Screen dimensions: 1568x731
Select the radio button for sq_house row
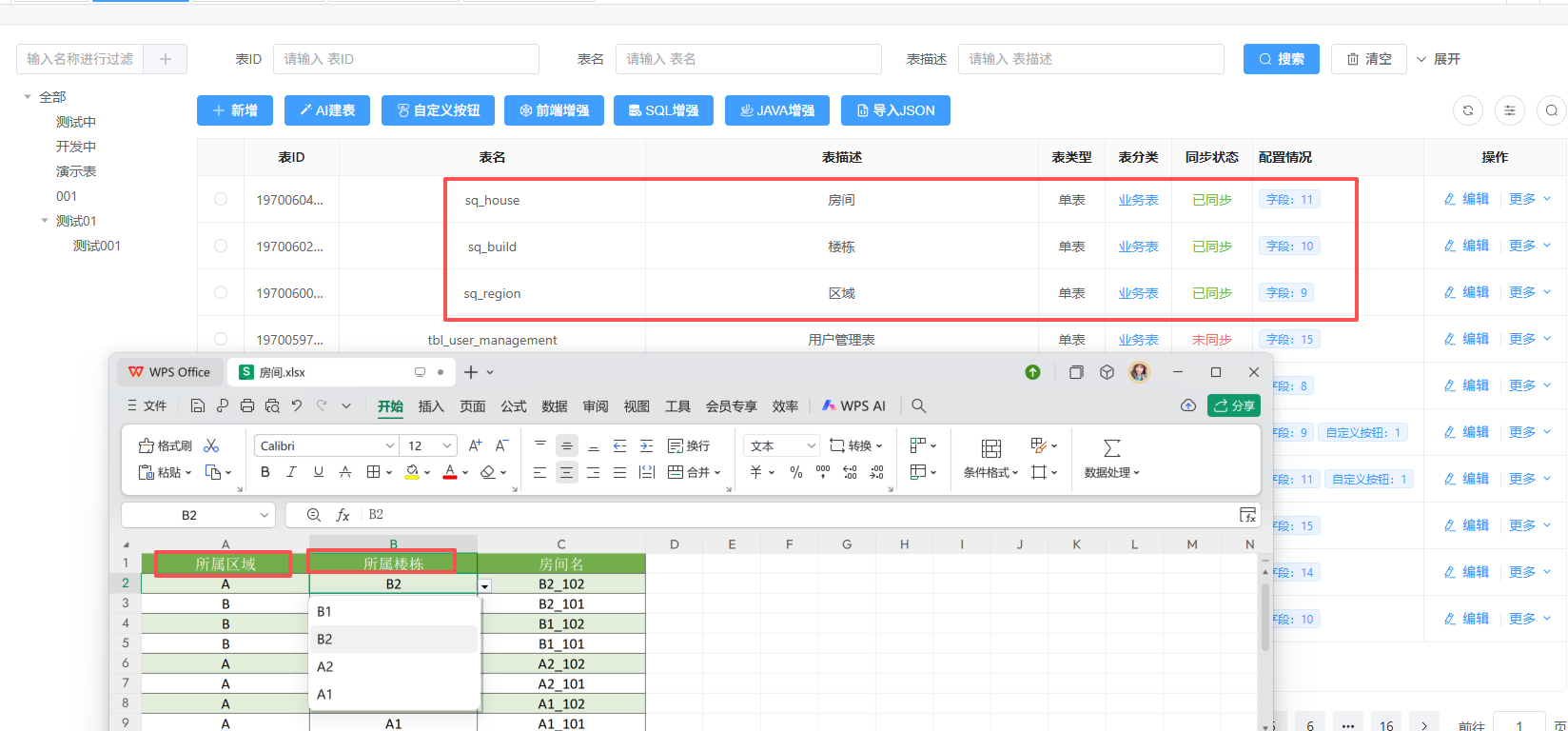click(x=221, y=199)
